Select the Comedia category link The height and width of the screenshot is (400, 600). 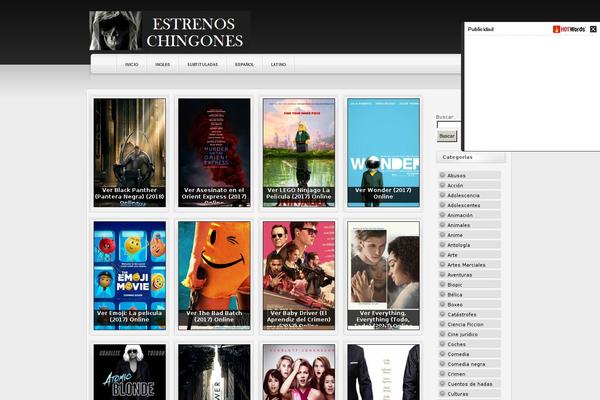(x=458, y=354)
